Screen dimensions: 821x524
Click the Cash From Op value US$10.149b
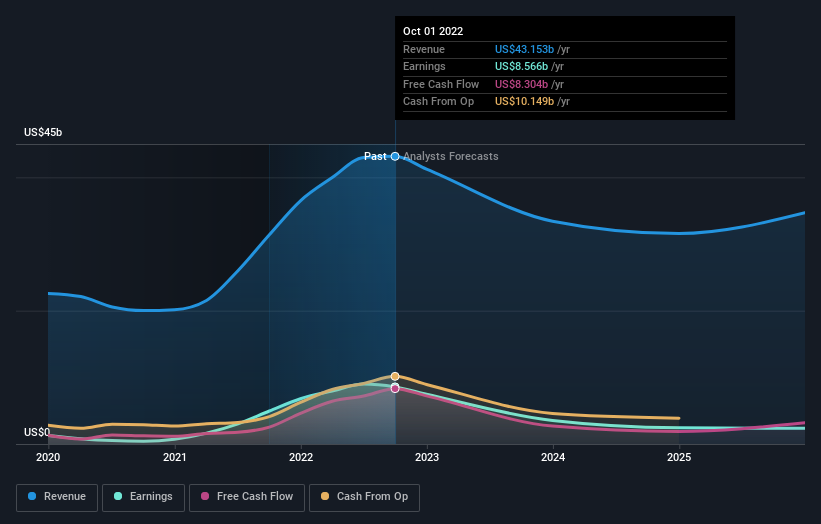pos(524,102)
